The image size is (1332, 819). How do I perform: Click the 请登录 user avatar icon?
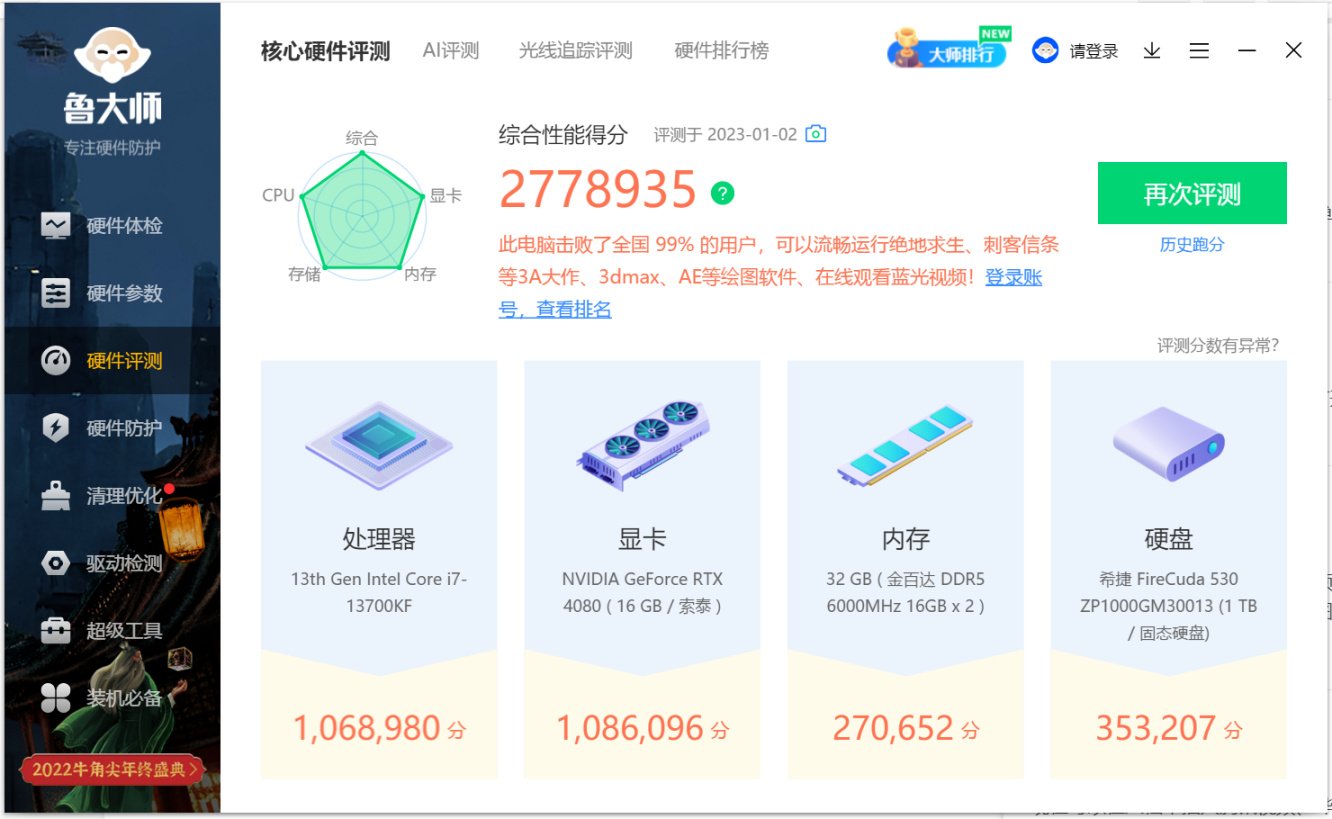pos(1045,51)
